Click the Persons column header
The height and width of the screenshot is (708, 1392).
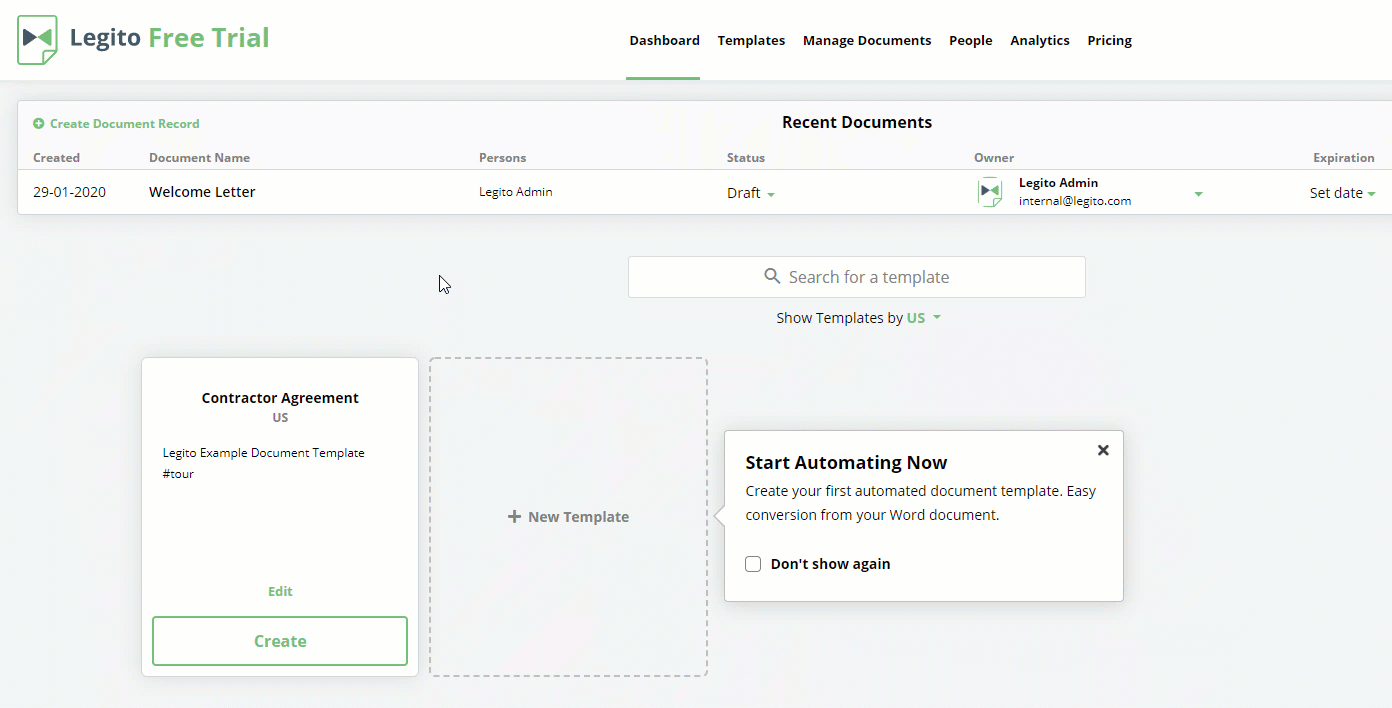pyautogui.click(x=502, y=158)
